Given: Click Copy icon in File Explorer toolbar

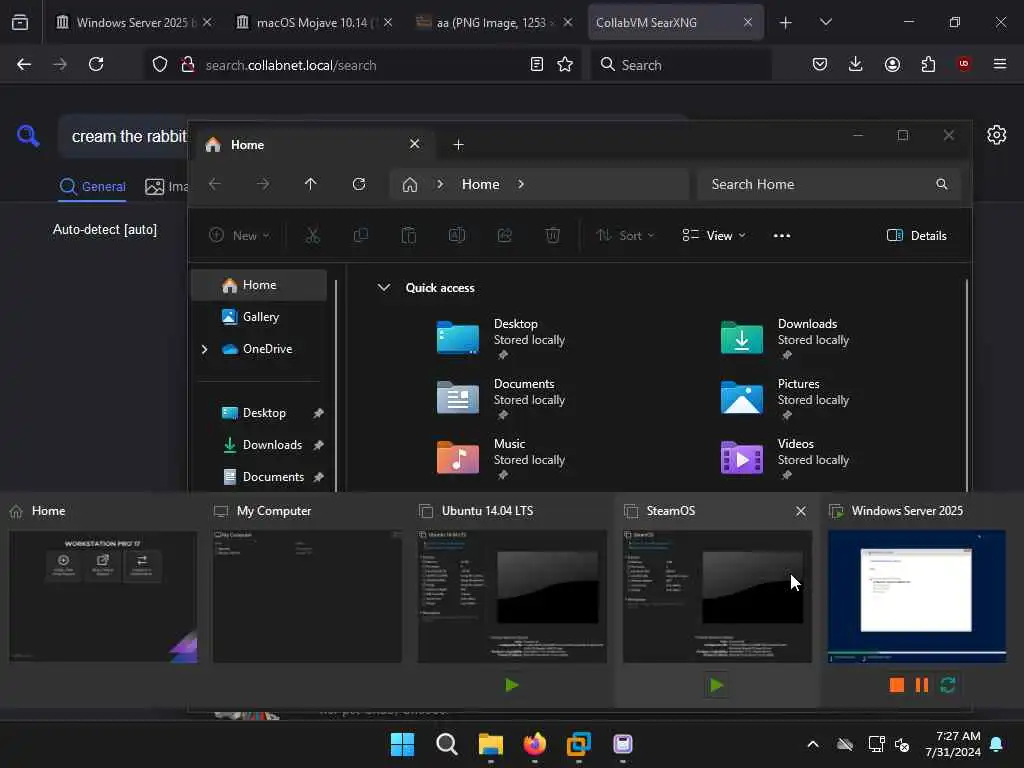Looking at the screenshot, I should click(x=360, y=236).
